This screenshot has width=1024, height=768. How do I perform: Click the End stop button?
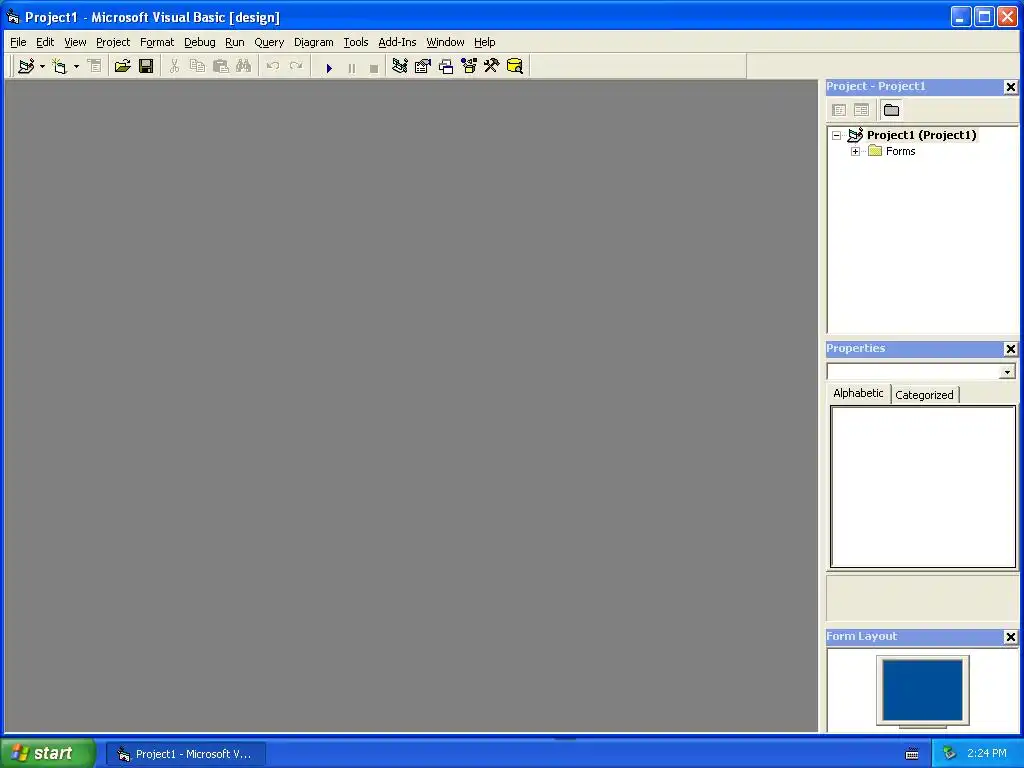(x=374, y=67)
